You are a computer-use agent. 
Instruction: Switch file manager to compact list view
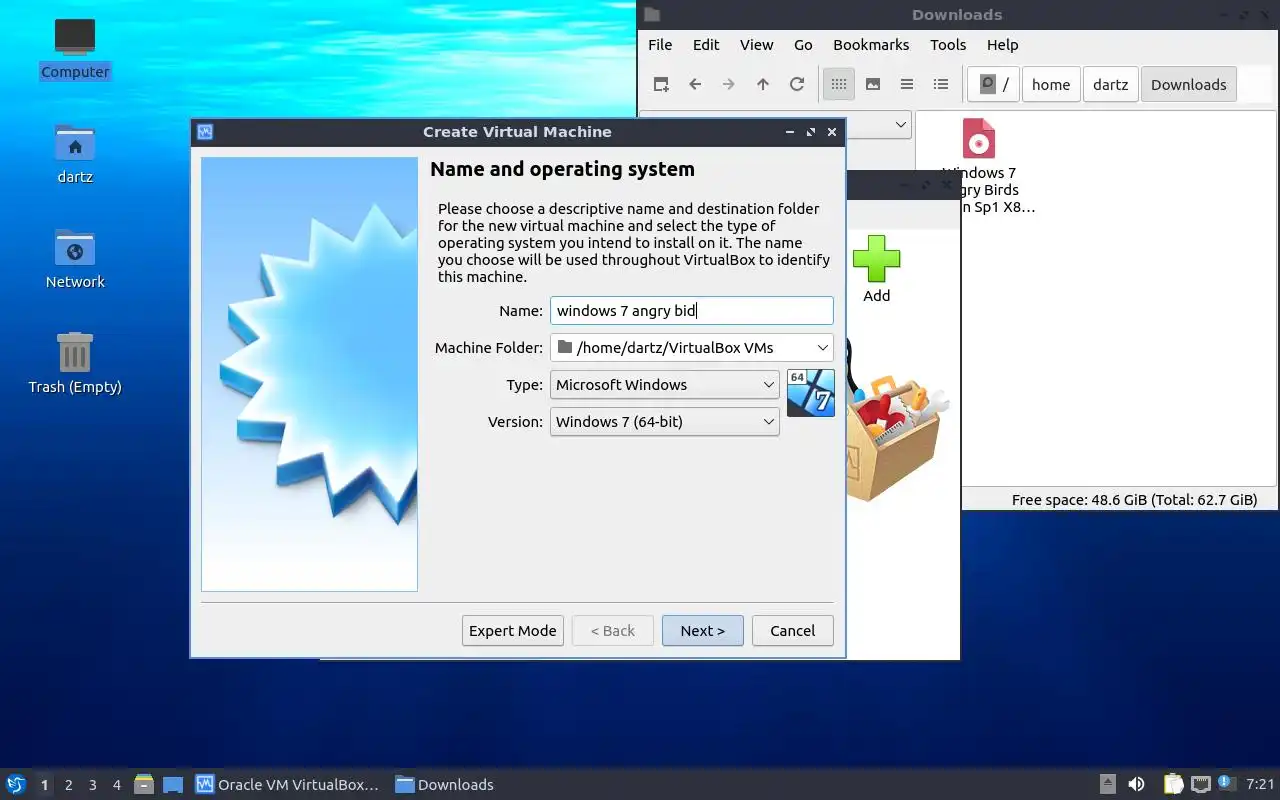tap(907, 85)
